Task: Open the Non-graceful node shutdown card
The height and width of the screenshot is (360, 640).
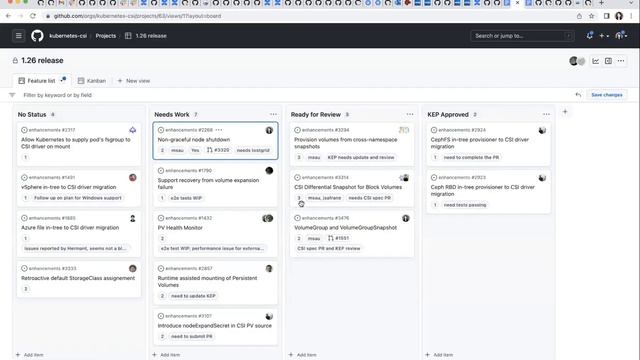Action: click(x=194, y=140)
